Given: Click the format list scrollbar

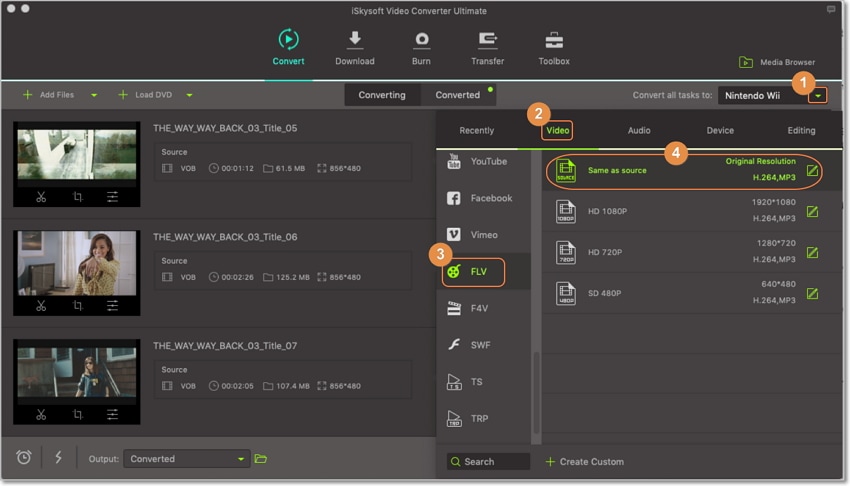Looking at the screenshot, I should [536, 392].
